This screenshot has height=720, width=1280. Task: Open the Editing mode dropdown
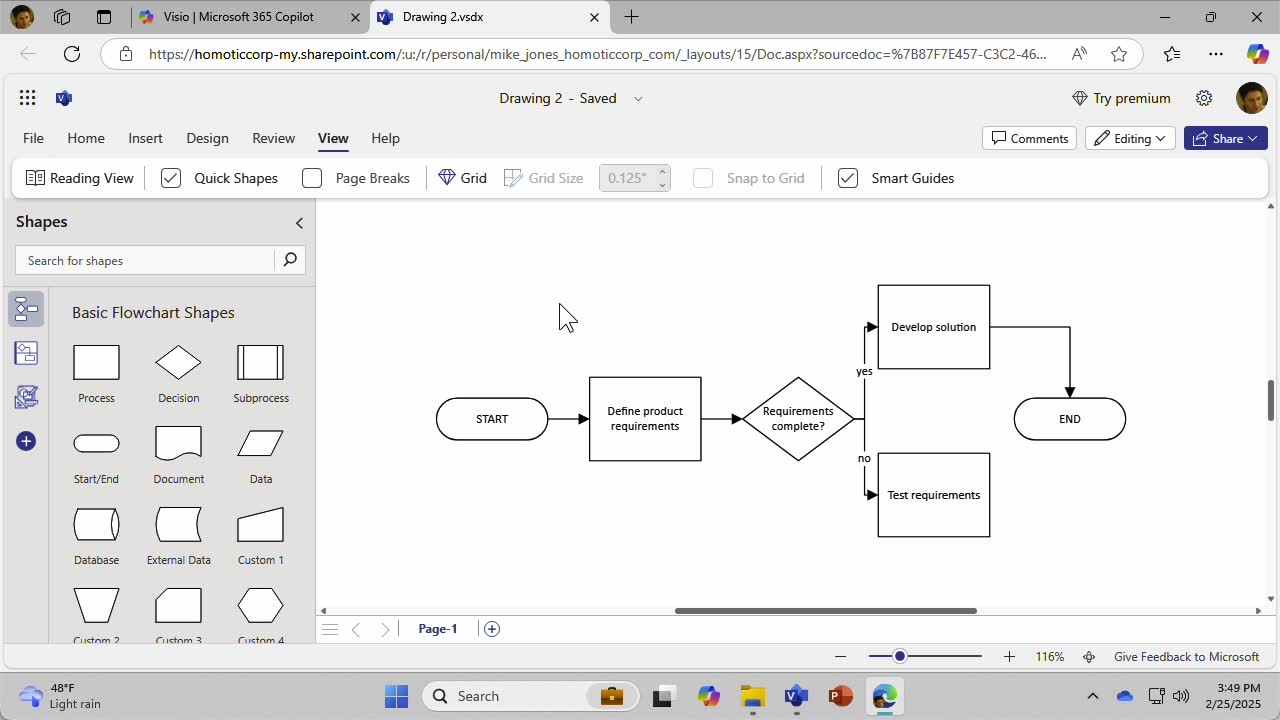1131,138
